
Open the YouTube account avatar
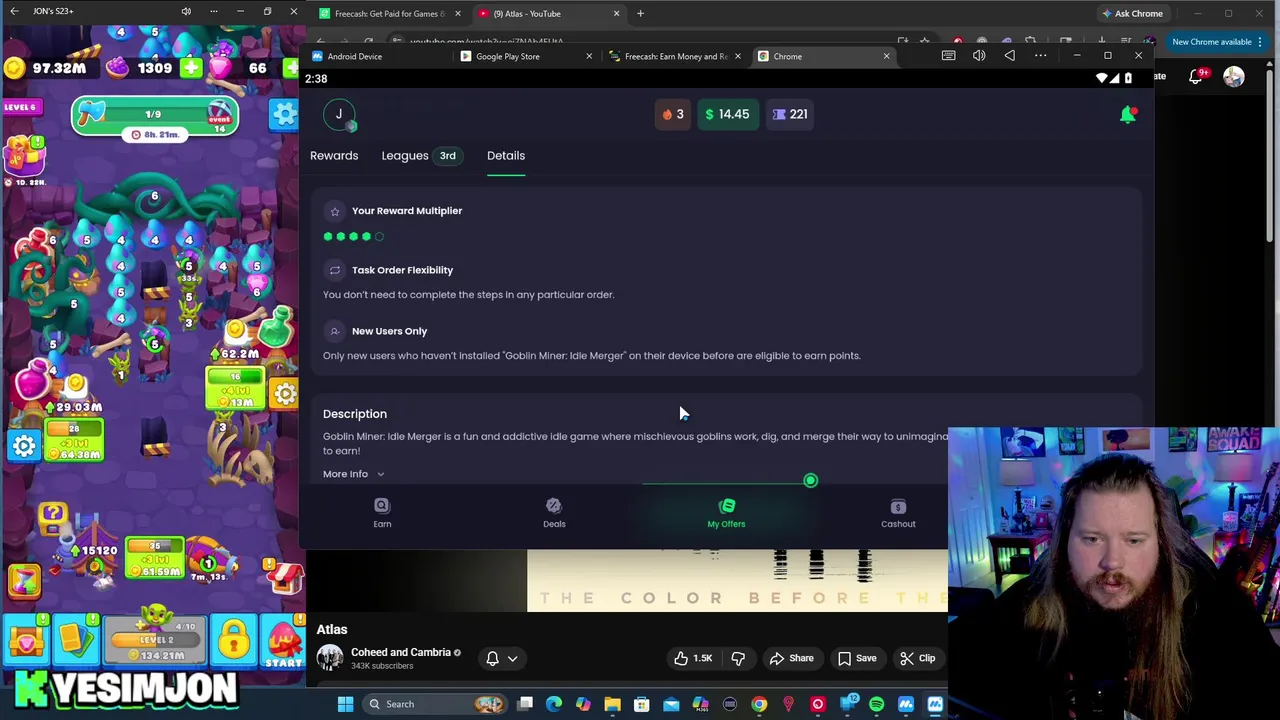pyautogui.click(x=1234, y=77)
